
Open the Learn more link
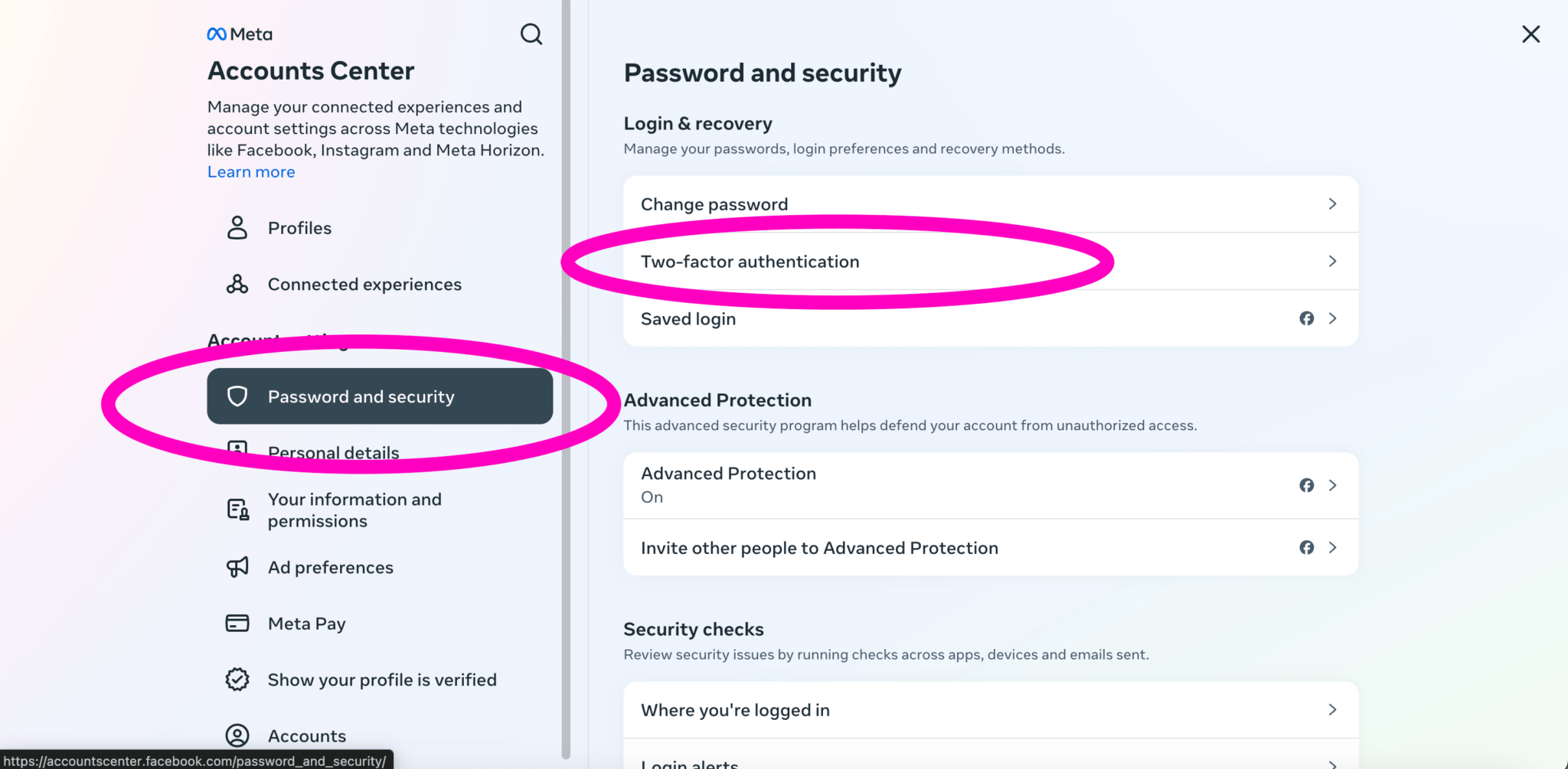pos(250,171)
